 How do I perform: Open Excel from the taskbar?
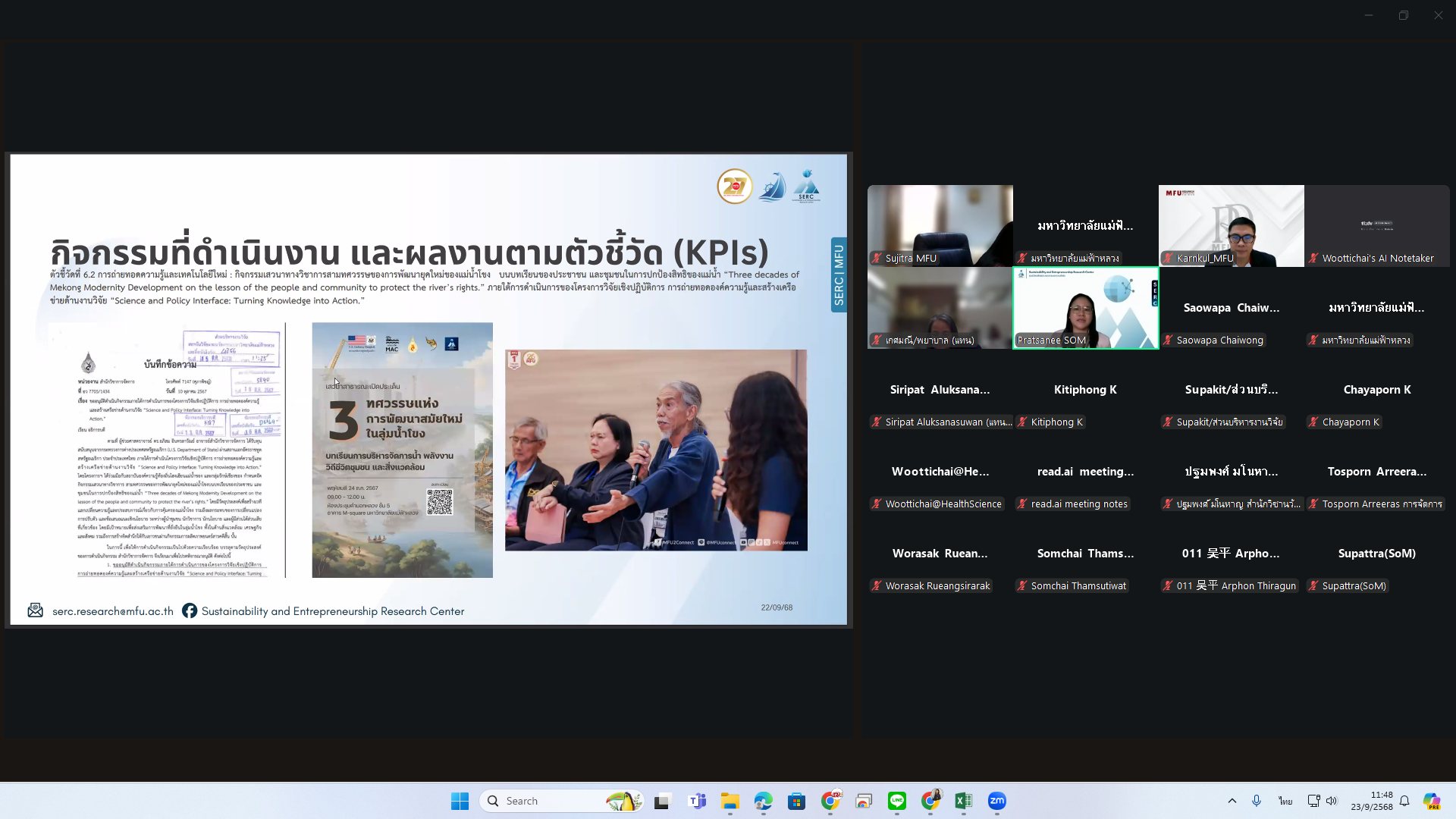pyautogui.click(x=963, y=801)
